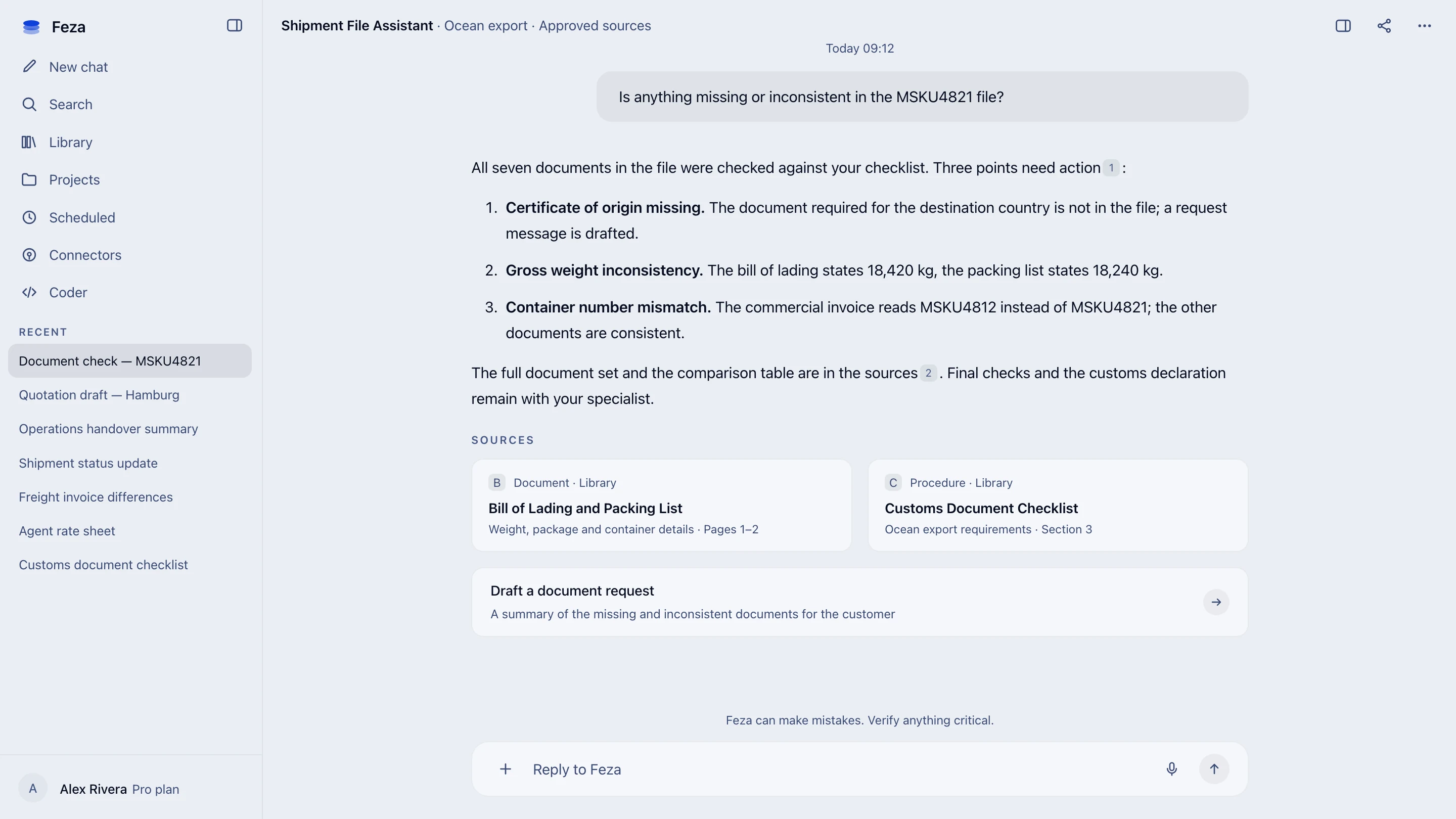Screen dimensions: 1456x819
Task: Click the Feza logo icon
Action: 31,27
